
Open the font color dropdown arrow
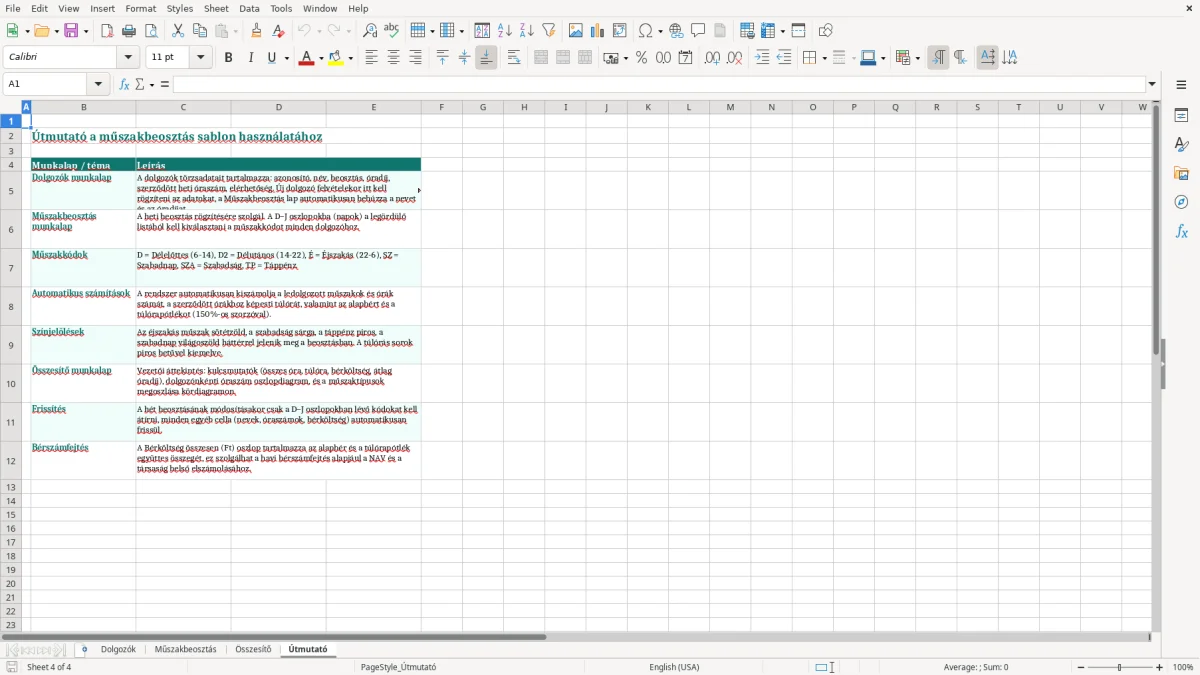click(x=320, y=58)
